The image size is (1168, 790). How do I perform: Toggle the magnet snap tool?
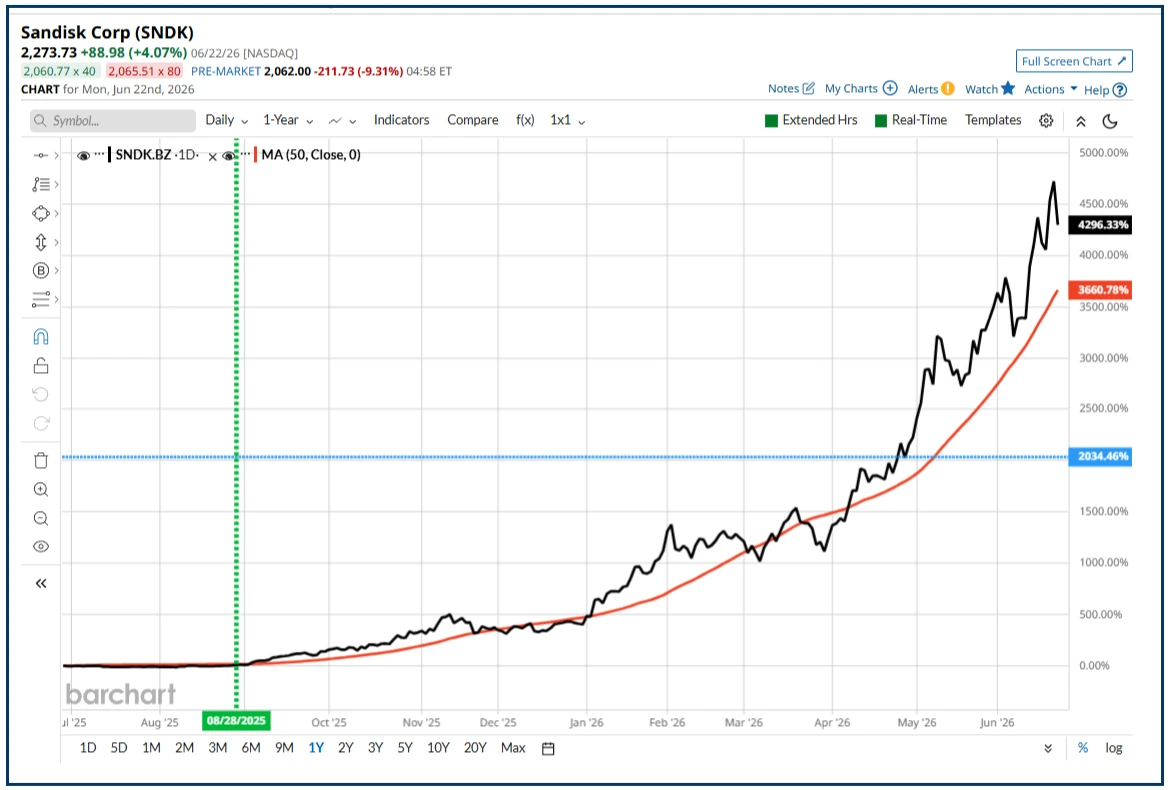click(41, 337)
